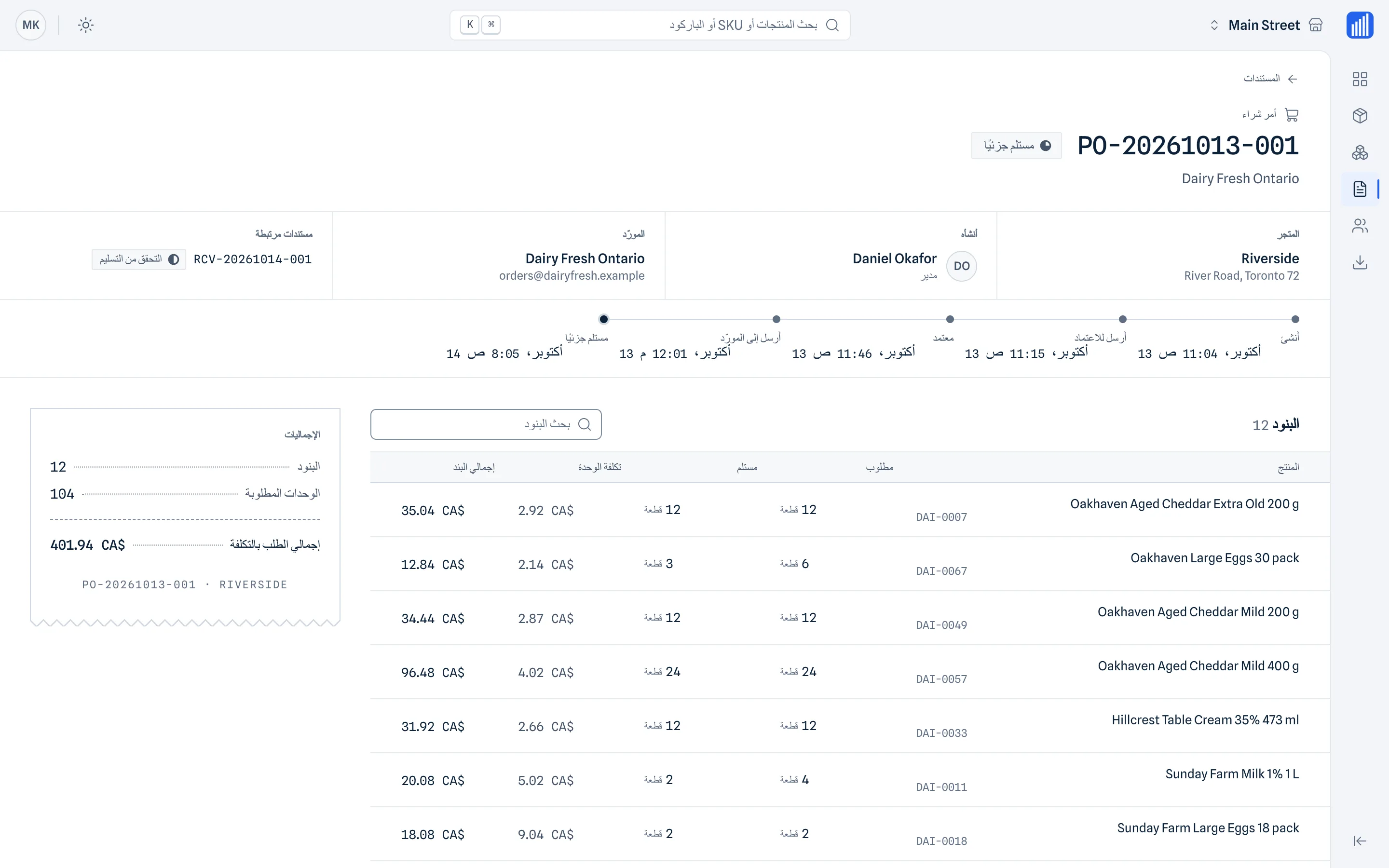This screenshot has height=868, width=1389.
Task: Click the storefront icon beside Main Street
Action: point(1316,25)
